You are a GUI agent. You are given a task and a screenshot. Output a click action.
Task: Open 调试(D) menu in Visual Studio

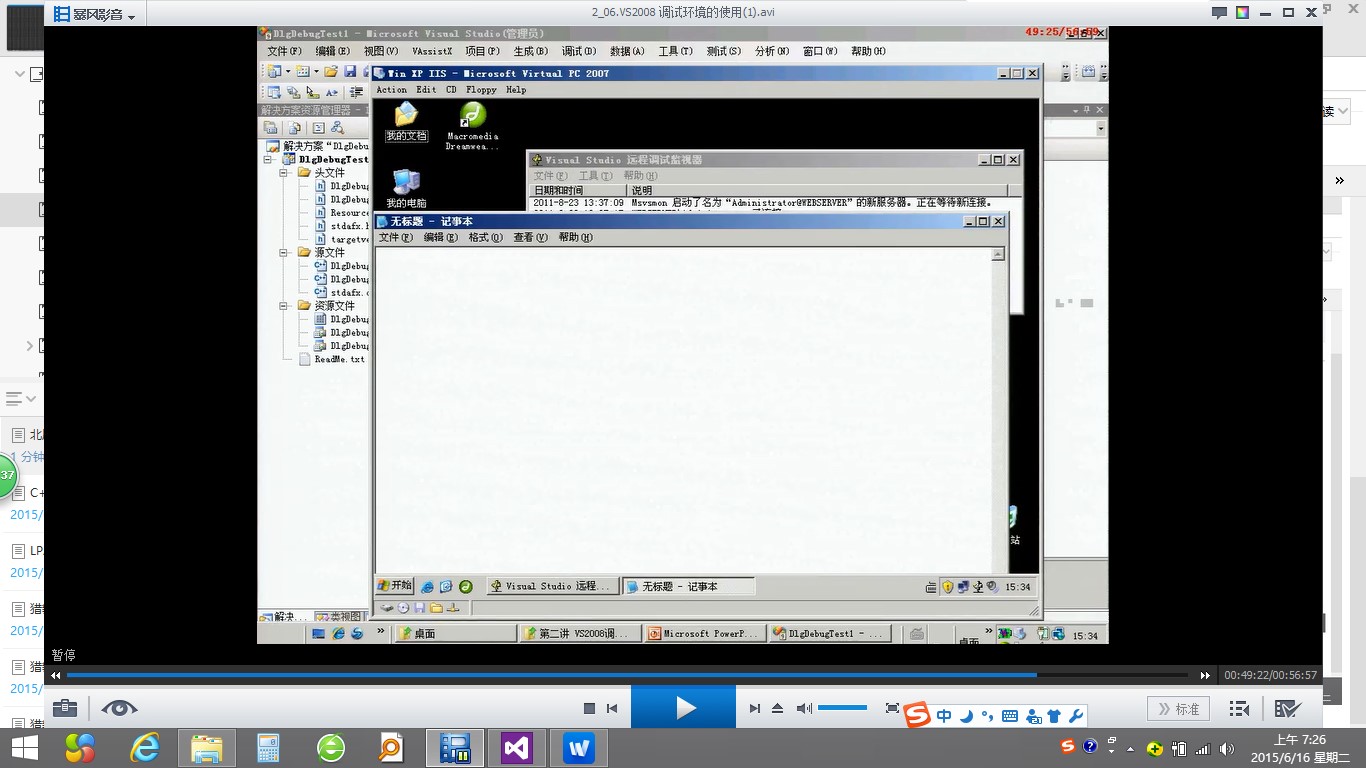pyautogui.click(x=579, y=51)
